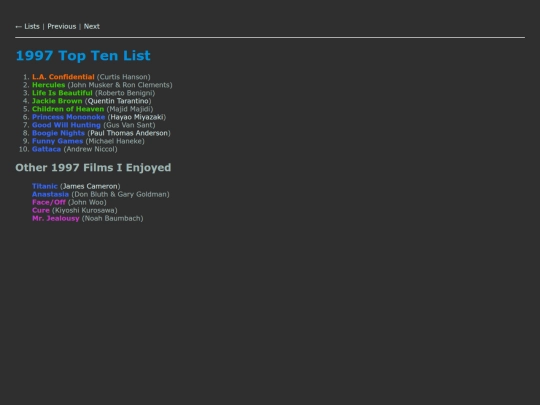Image resolution: width=540 pixels, height=405 pixels.
Task: Click director name Gus Van Sant
Action: 129,125
